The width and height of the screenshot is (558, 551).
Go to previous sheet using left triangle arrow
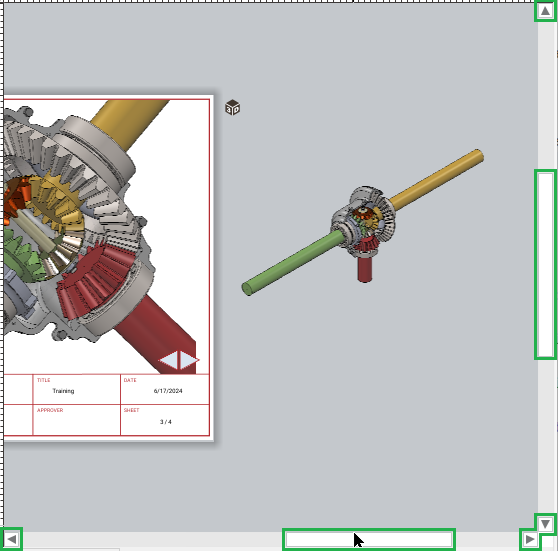click(x=169, y=360)
